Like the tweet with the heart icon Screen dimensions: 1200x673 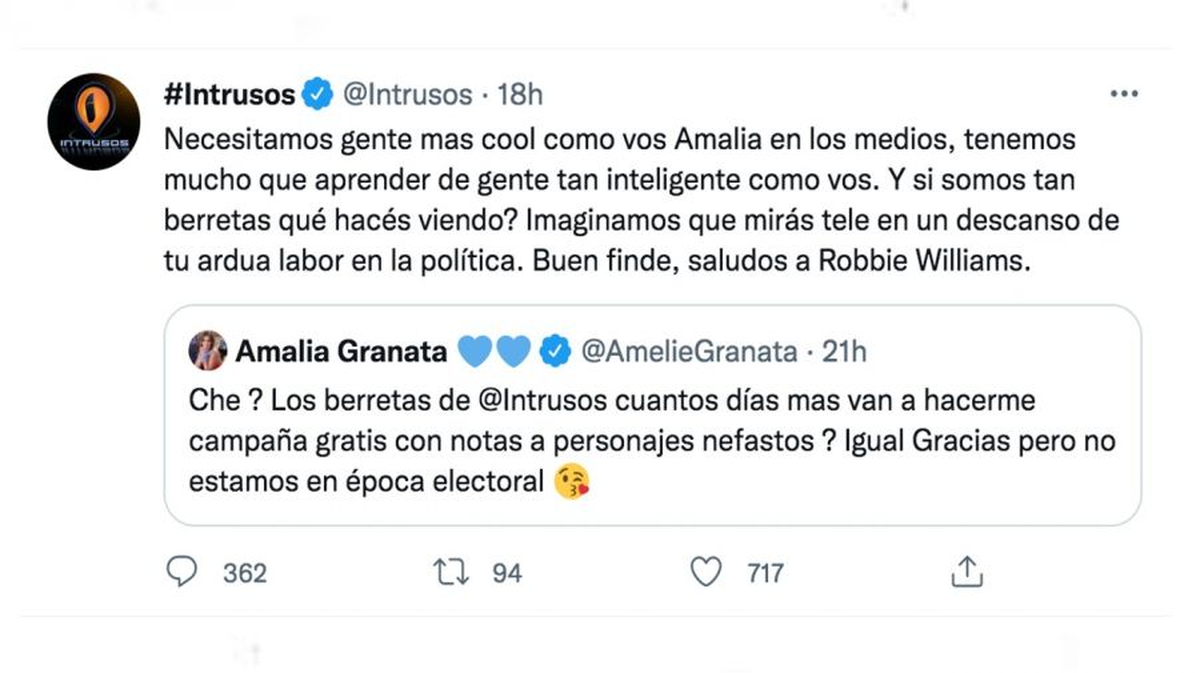707,572
